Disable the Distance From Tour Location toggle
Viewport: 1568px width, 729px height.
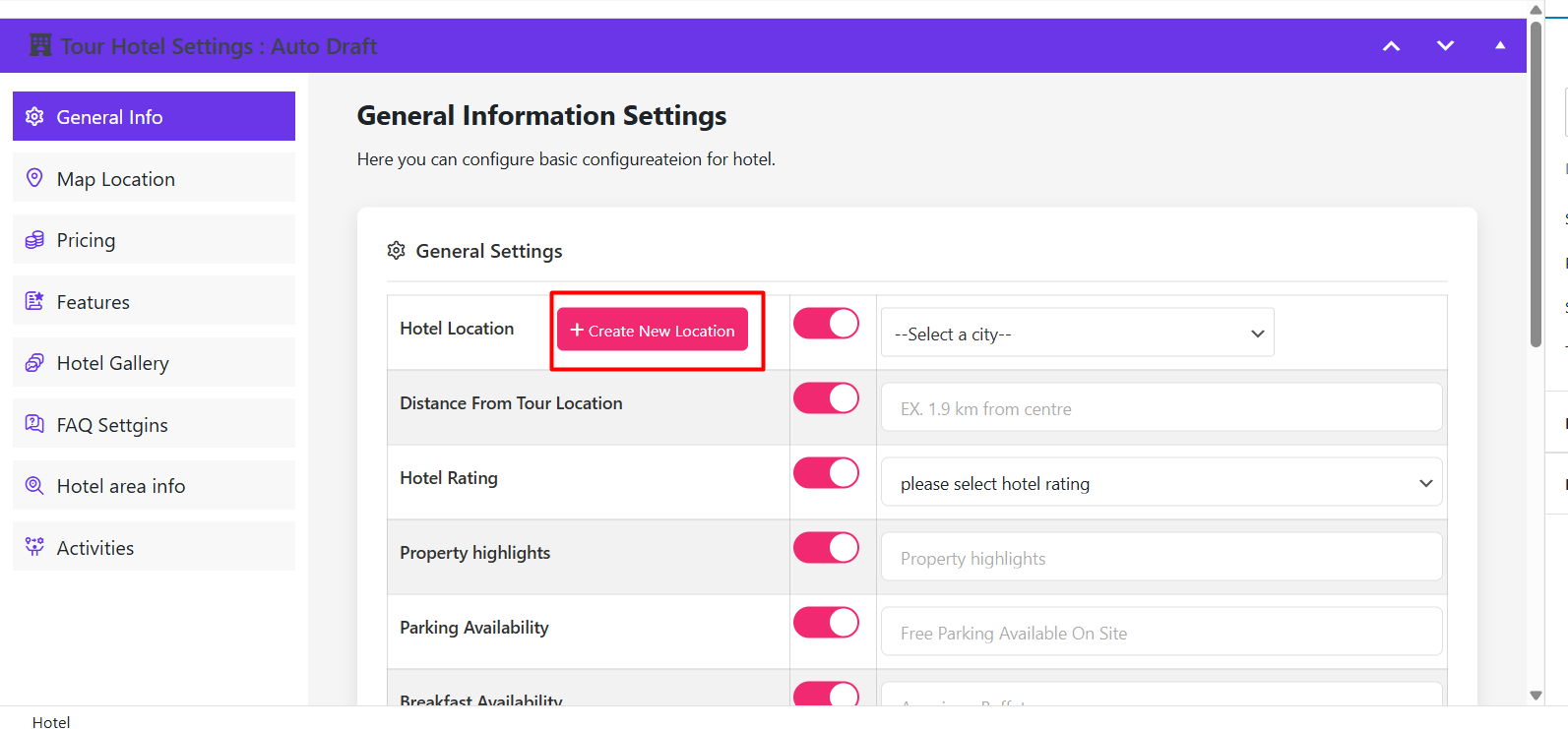pos(826,398)
